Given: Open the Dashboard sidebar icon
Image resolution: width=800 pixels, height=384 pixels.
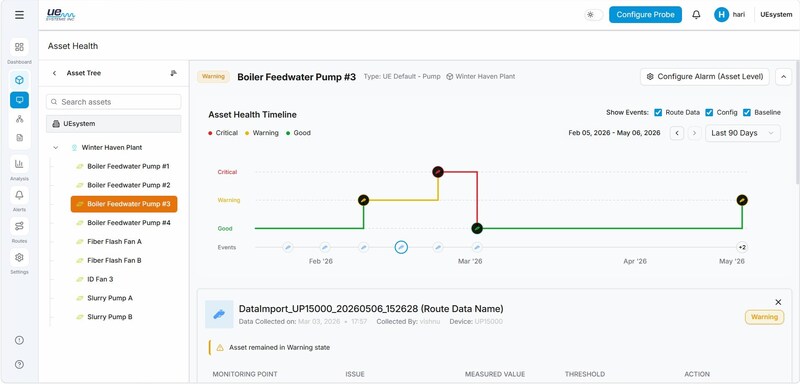Looking at the screenshot, I should tap(19, 47).
